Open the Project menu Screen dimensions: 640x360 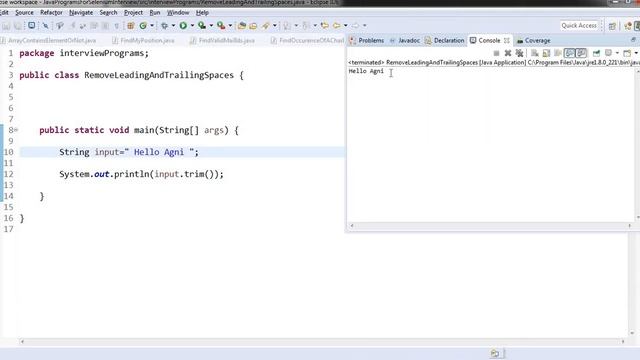click(133, 13)
